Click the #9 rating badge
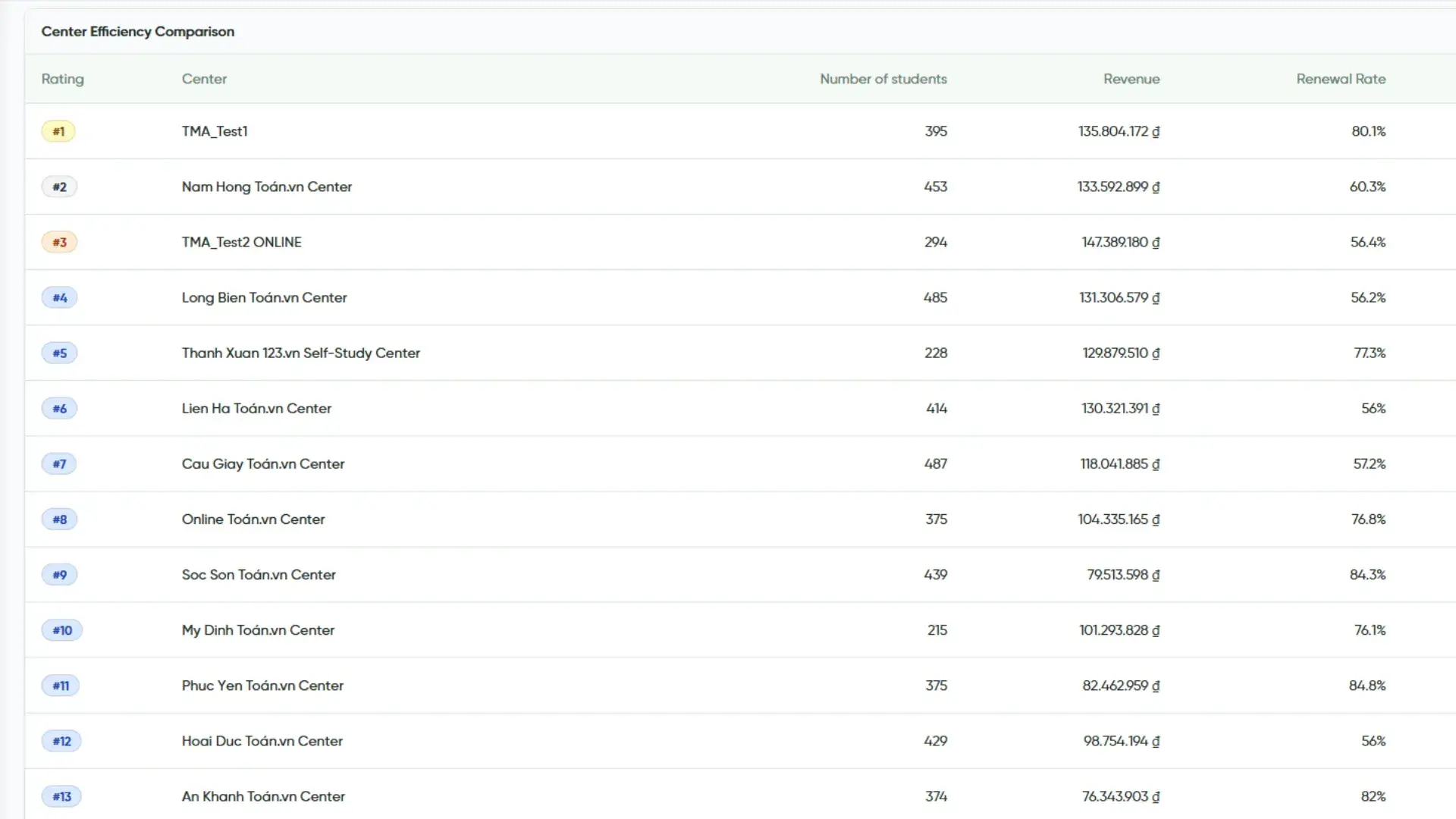 59,575
